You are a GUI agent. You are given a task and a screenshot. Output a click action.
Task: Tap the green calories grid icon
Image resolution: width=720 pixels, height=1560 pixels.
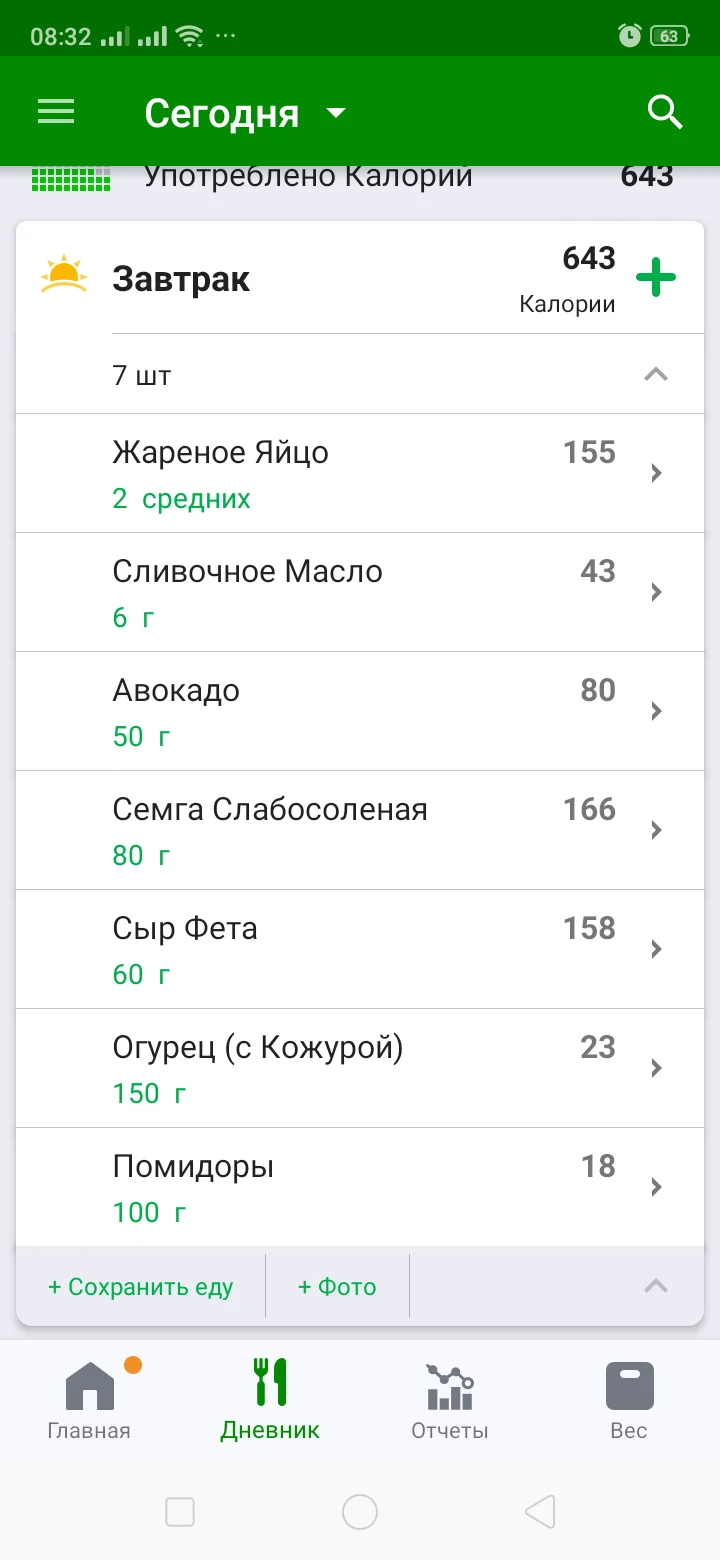click(71, 178)
